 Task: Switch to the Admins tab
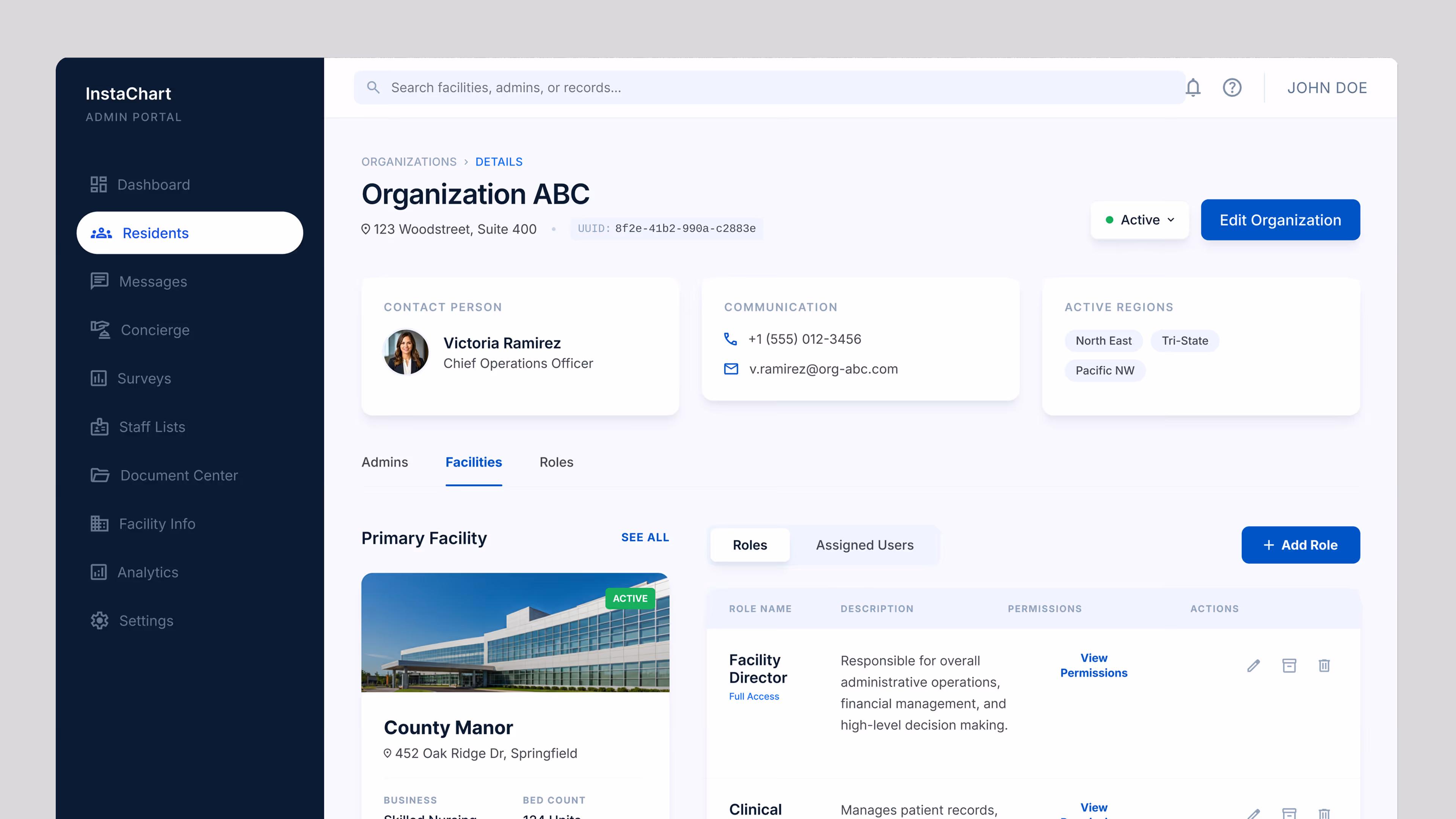pyautogui.click(x=384, y=462)
